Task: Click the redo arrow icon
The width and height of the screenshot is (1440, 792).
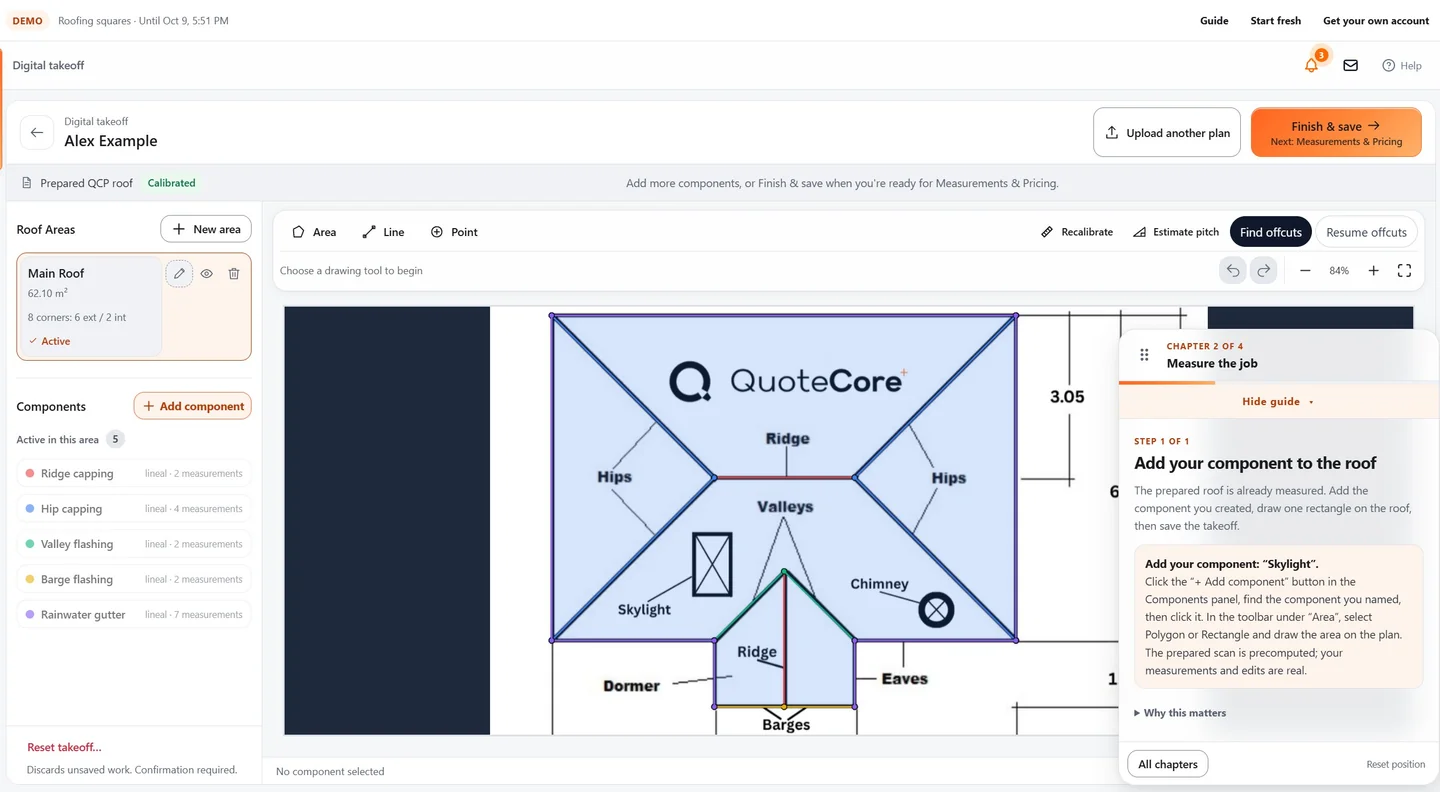Action: (x=1264, y=270)
